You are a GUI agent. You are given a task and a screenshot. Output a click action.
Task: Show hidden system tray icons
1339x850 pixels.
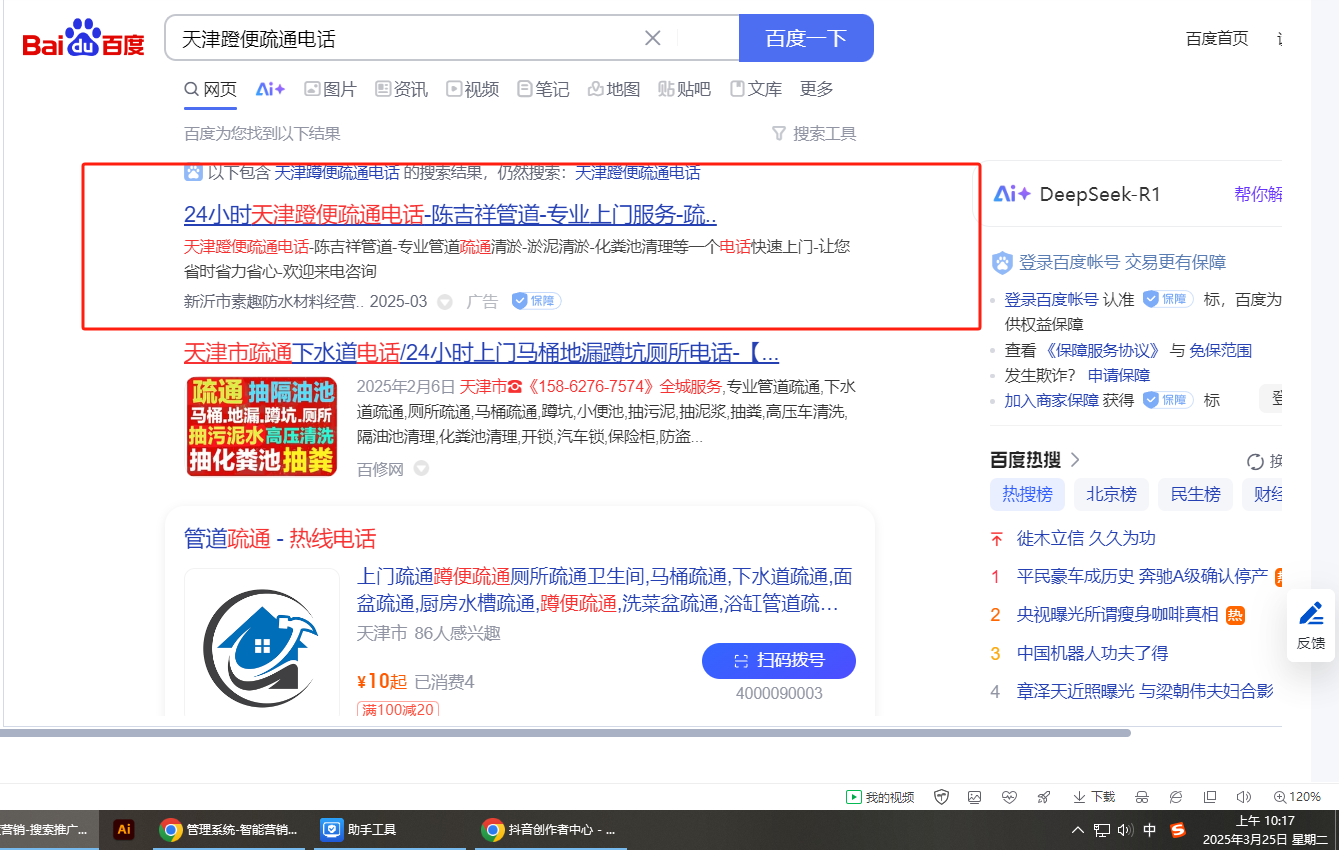(1078, 830)
